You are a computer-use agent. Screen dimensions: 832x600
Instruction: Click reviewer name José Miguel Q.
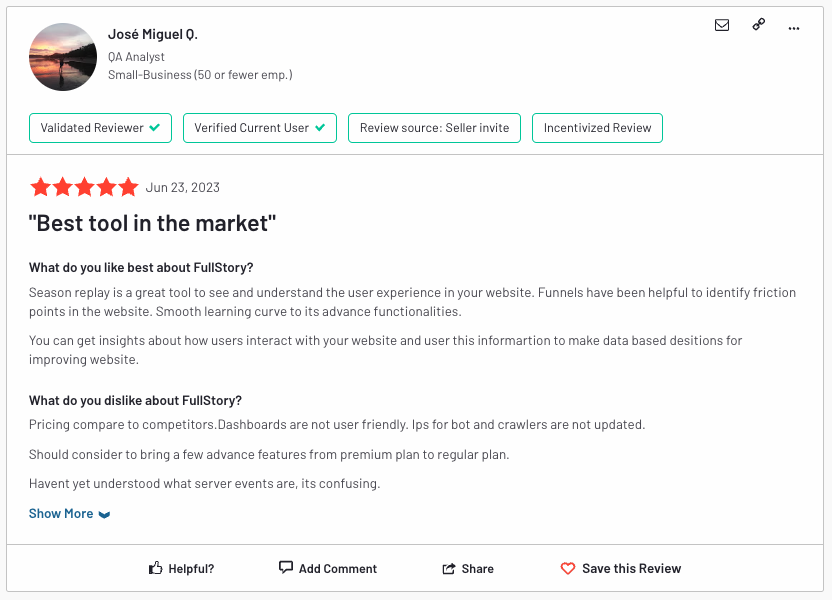pos(153,34)
